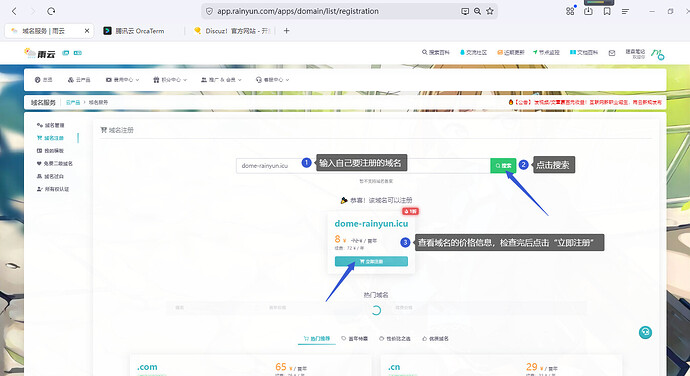This screenshot has width=690, height=376.
Task: Bookmark page with the address bar star icon
Action: pyautogui.click(x=490, y=11)
